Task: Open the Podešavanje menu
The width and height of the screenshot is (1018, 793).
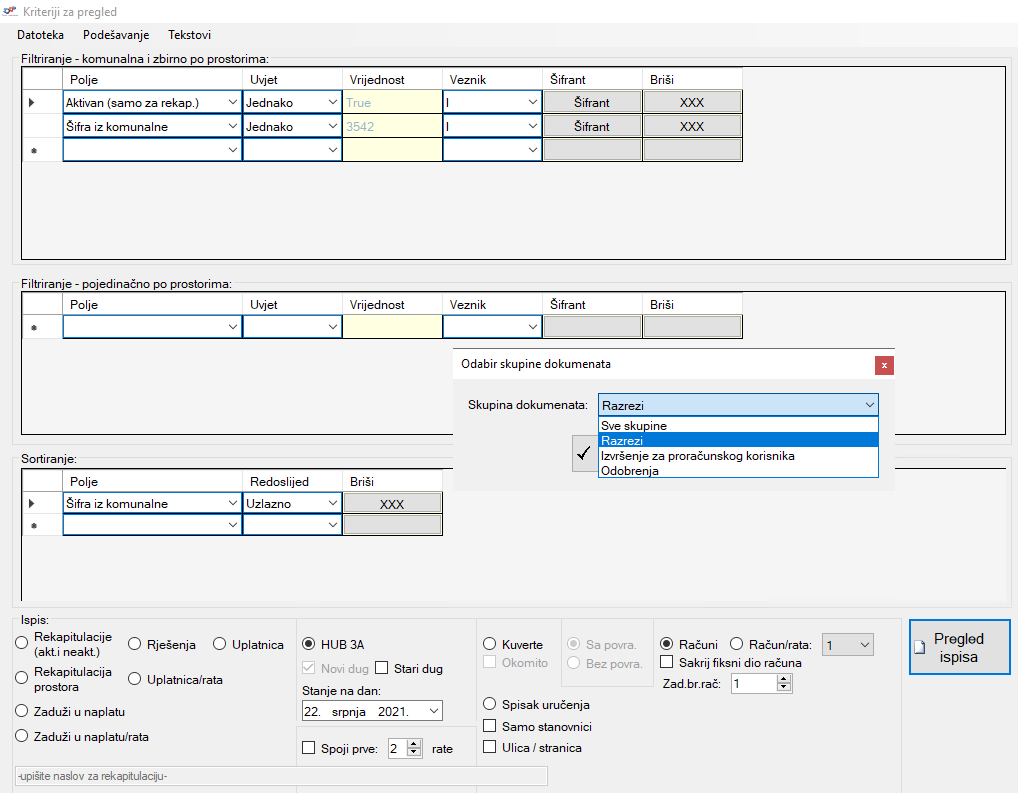Action: coord(116,34)
